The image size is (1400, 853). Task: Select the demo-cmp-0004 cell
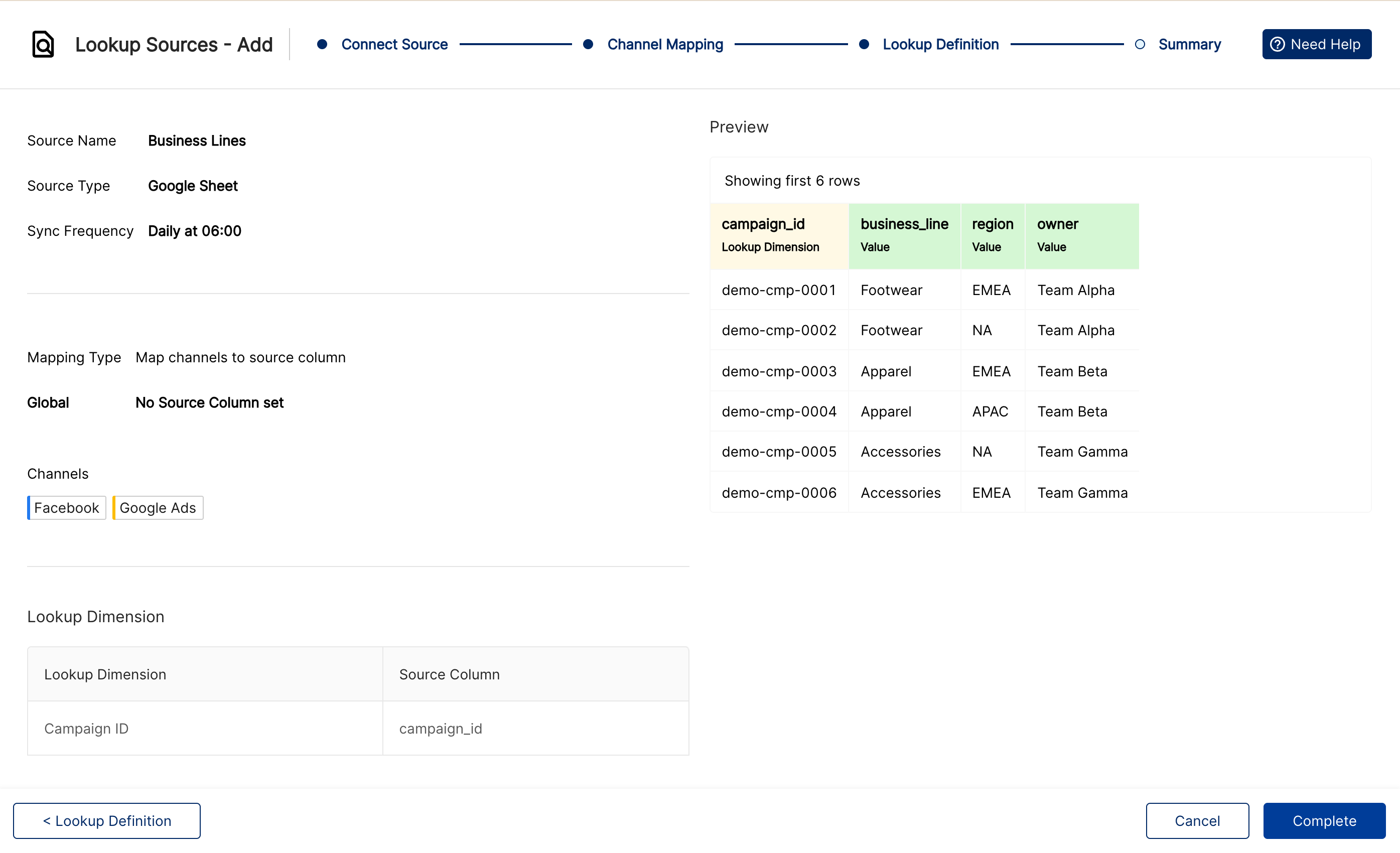coord(779,411)
